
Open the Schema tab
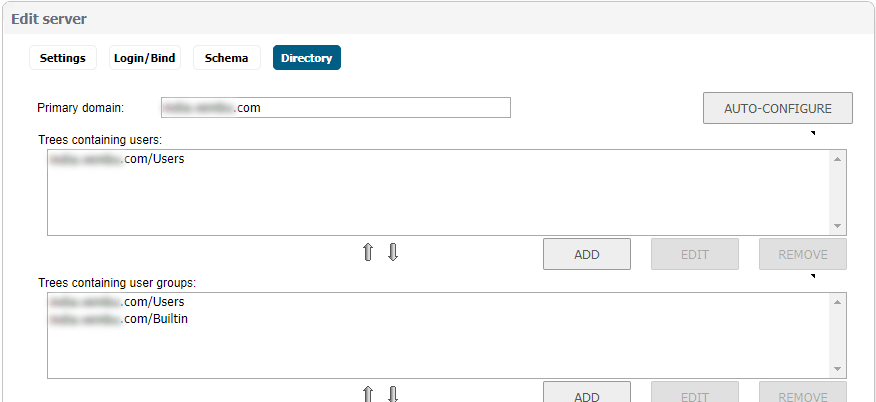pyautogui.click(x=226, y=58)
